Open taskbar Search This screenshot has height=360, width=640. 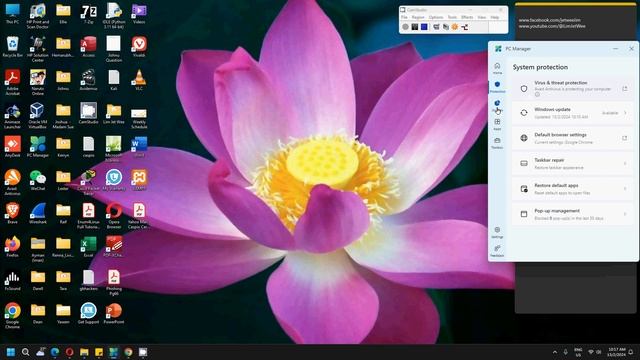click(25, 352)
